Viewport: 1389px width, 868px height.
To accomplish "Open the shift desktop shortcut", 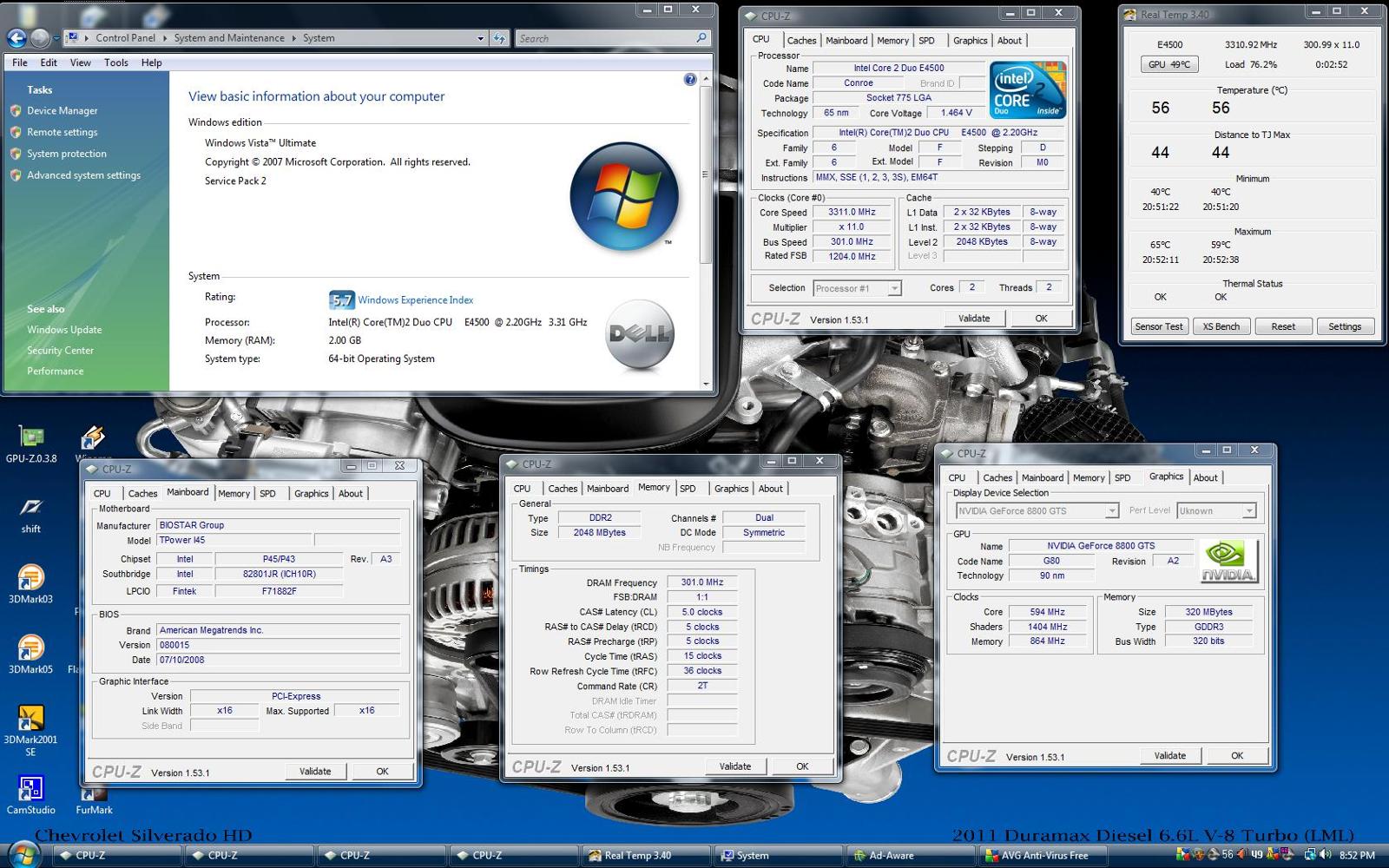I will click(x=31, y=515).
